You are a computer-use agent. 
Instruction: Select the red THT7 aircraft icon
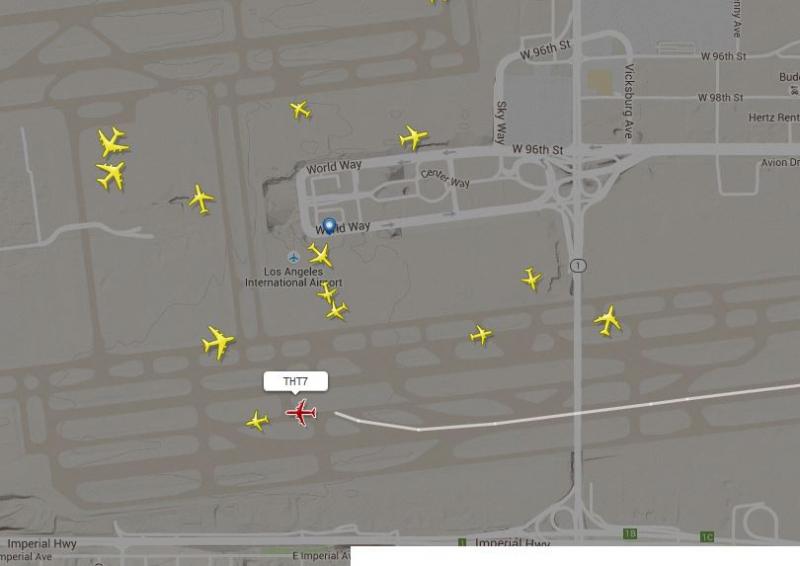pos(301,412)
